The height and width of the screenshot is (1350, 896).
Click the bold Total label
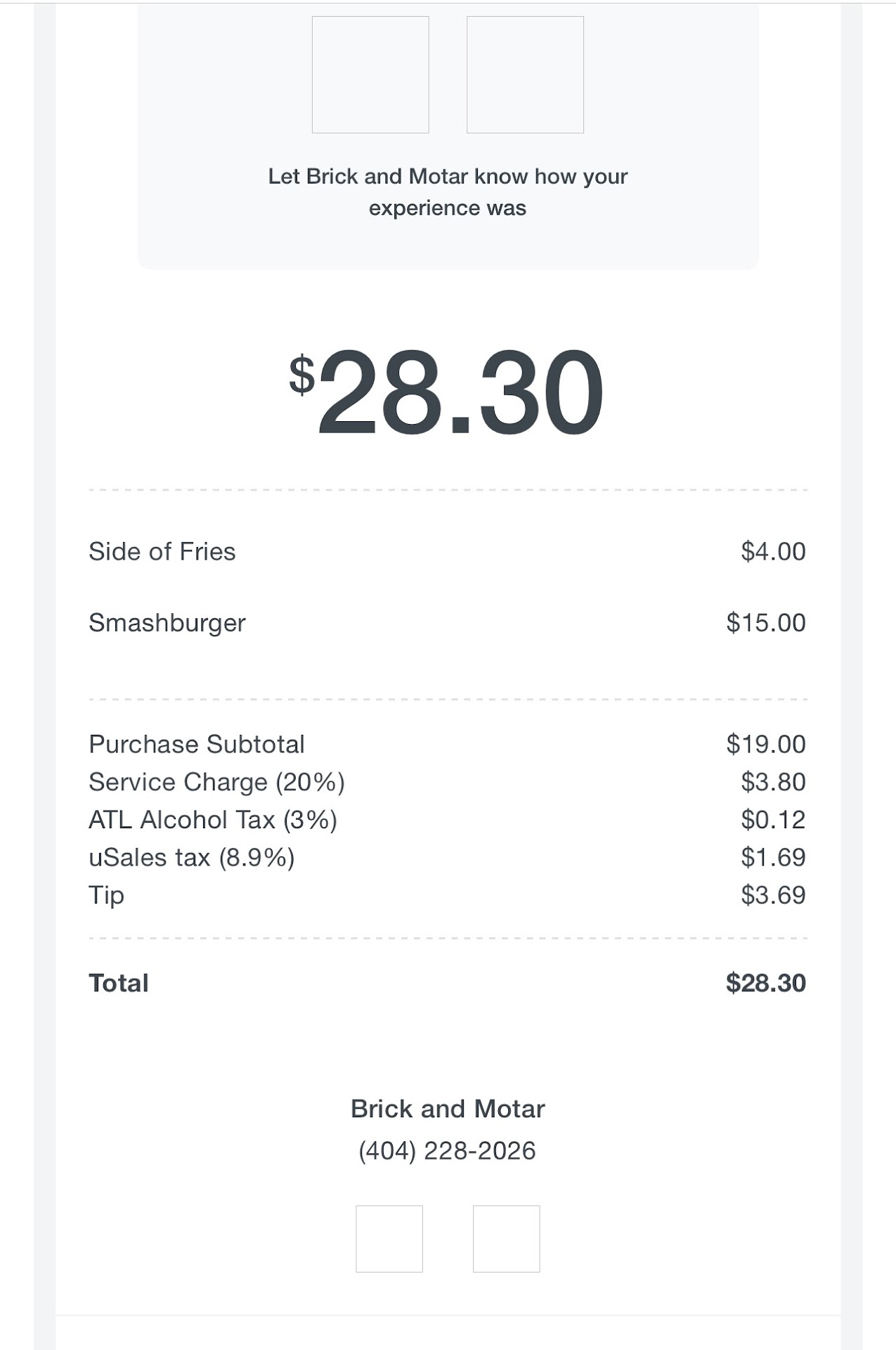pyautogui.click(x=119, y=983)
